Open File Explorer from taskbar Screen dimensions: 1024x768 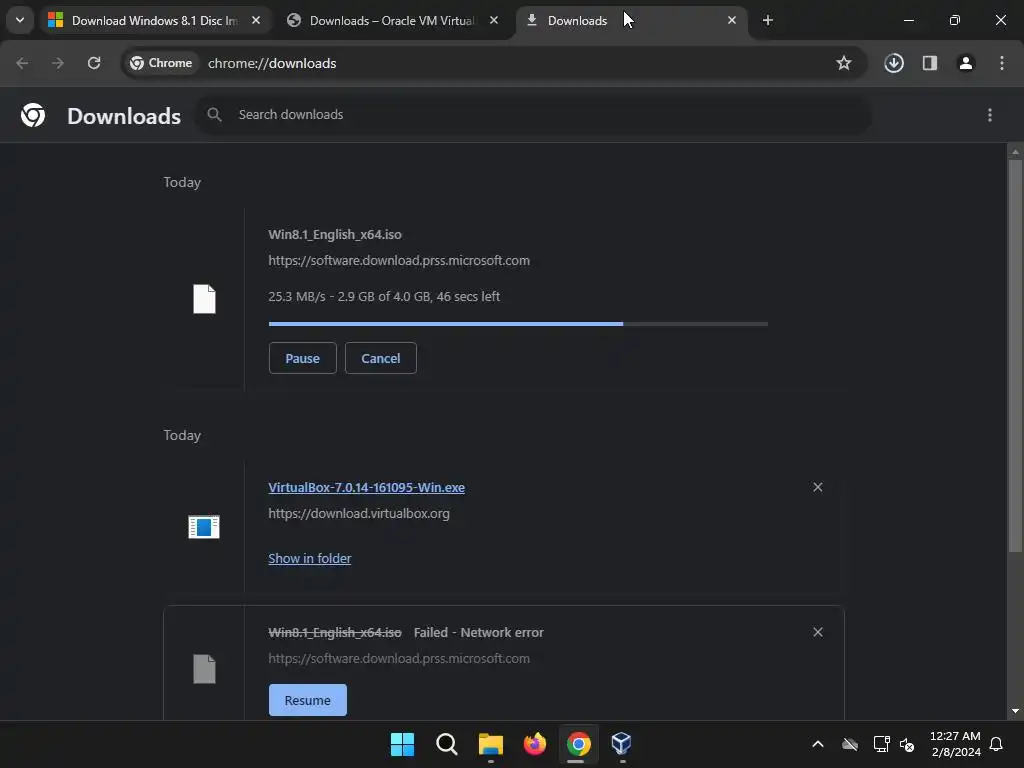(x=490, y=744)
